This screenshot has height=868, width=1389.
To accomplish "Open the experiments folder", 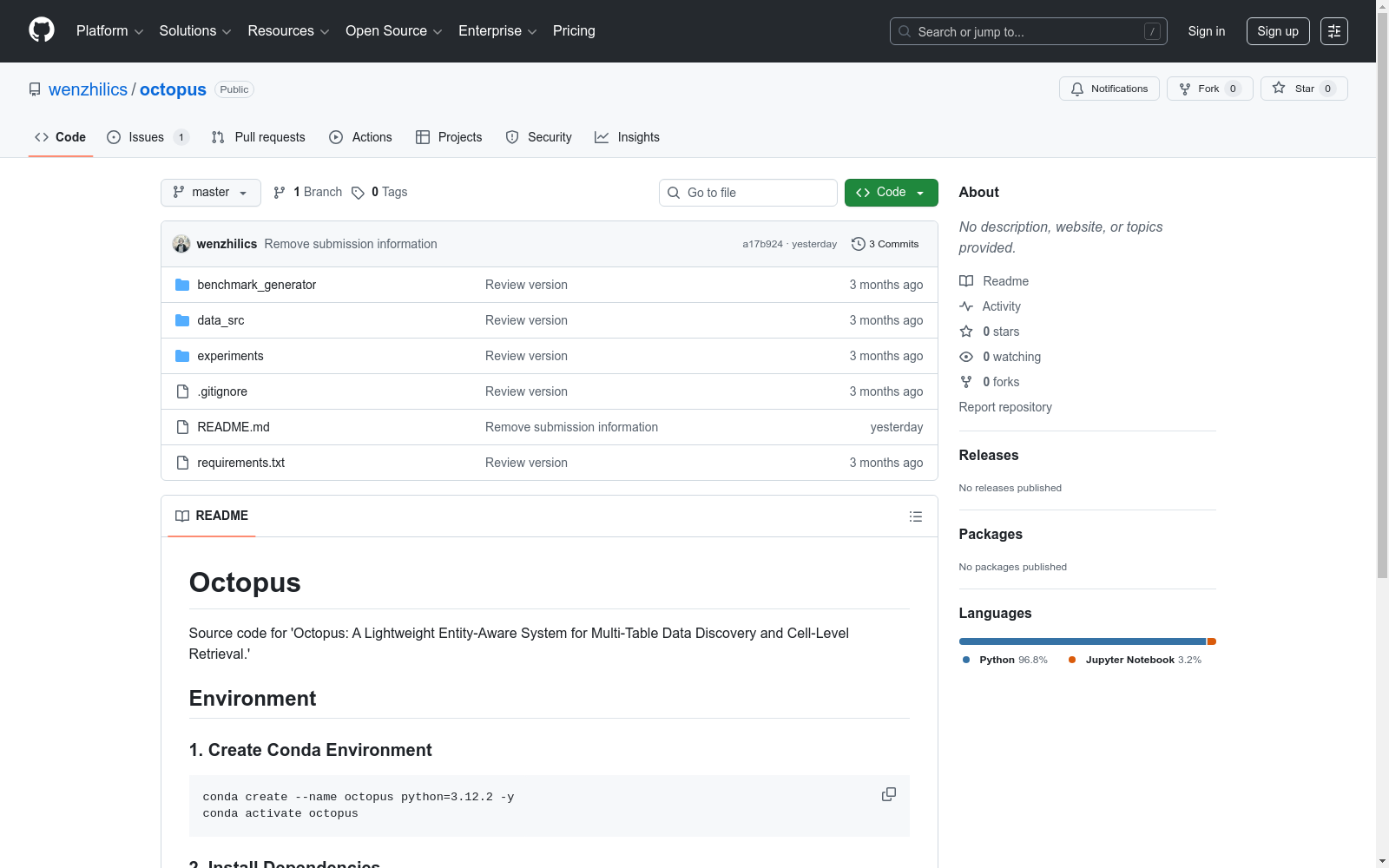I will tap(230, 356).
